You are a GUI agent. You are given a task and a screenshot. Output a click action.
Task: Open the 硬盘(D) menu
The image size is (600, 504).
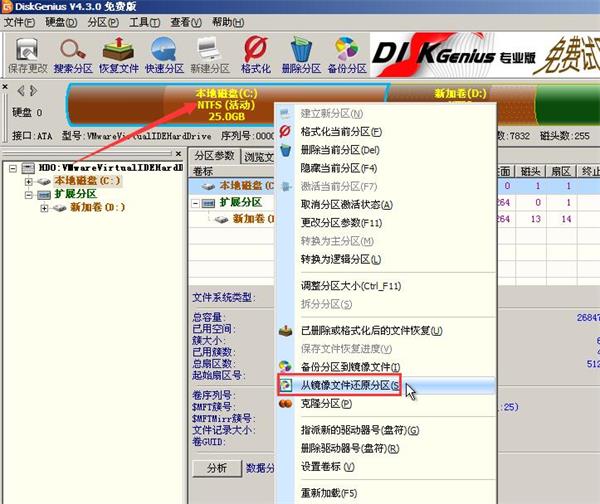[61, 22]
